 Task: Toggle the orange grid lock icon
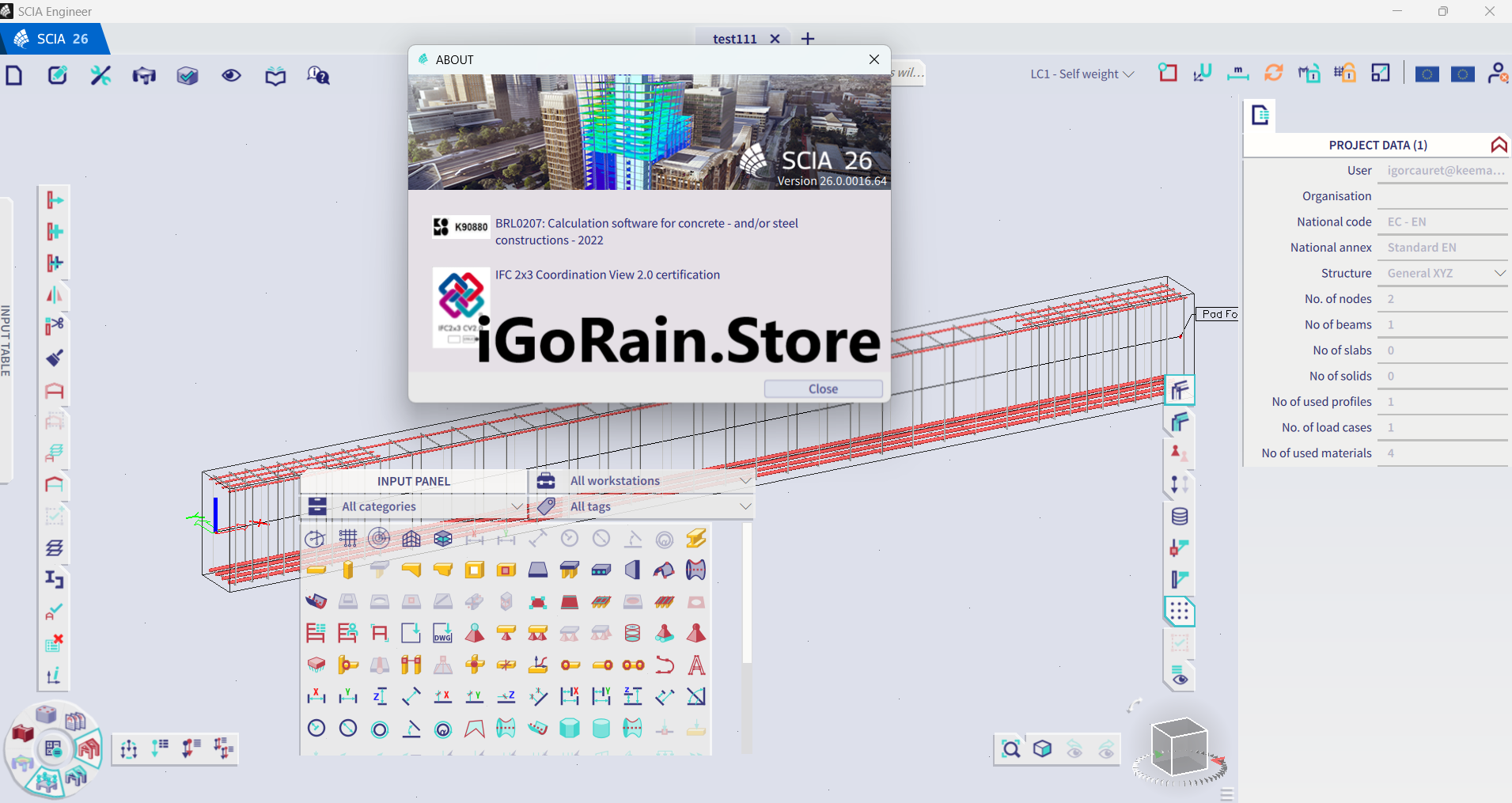[x=1344, y=74]
